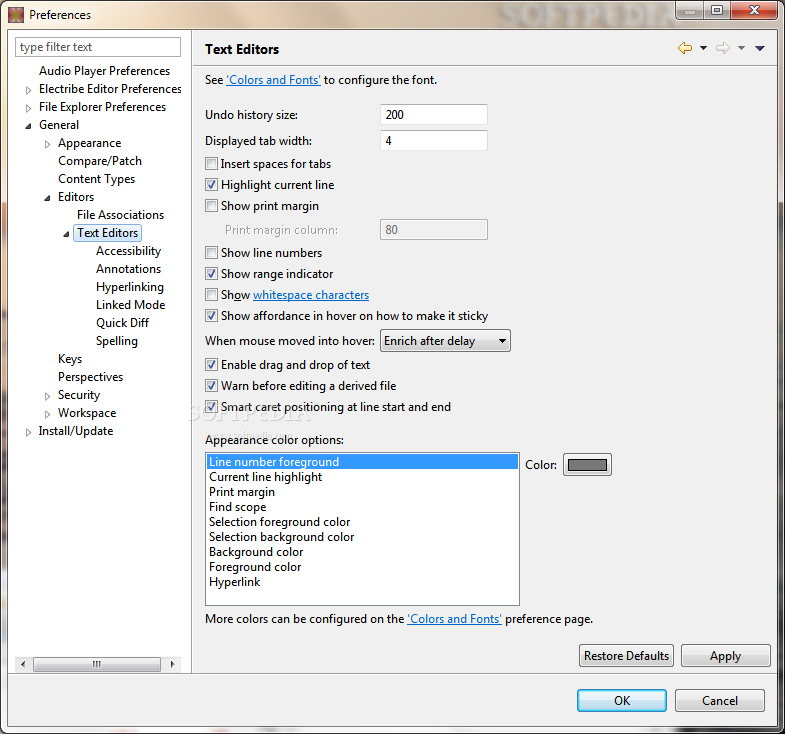
Task: Open the preferences view menu triangle
Action: (x=759, y=48)
